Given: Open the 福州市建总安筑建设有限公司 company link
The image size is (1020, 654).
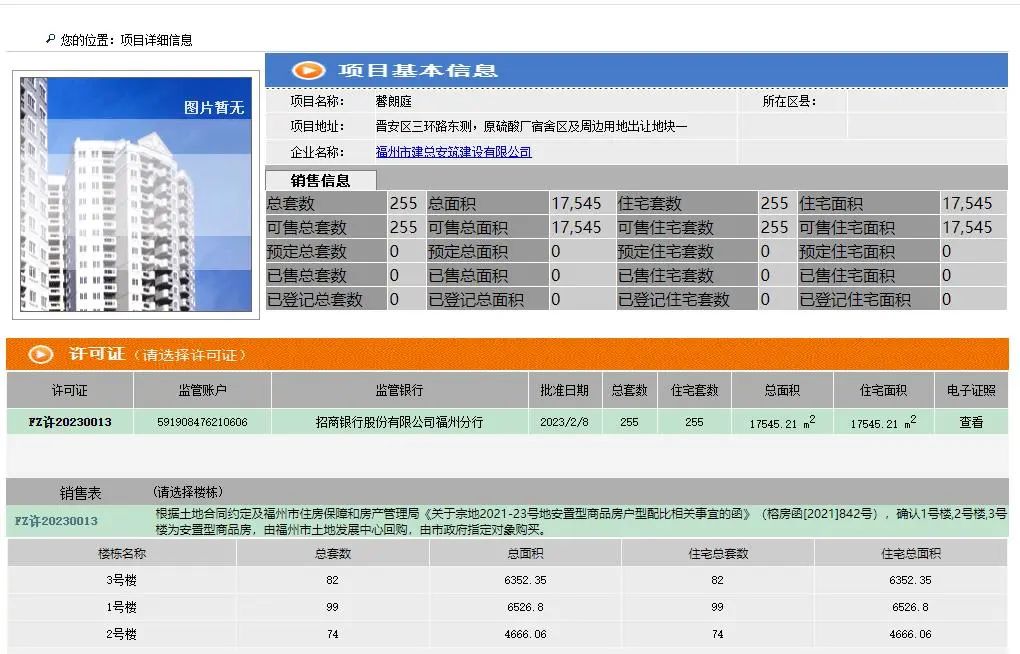Looking at the screenshot, I should click(453, 152).
